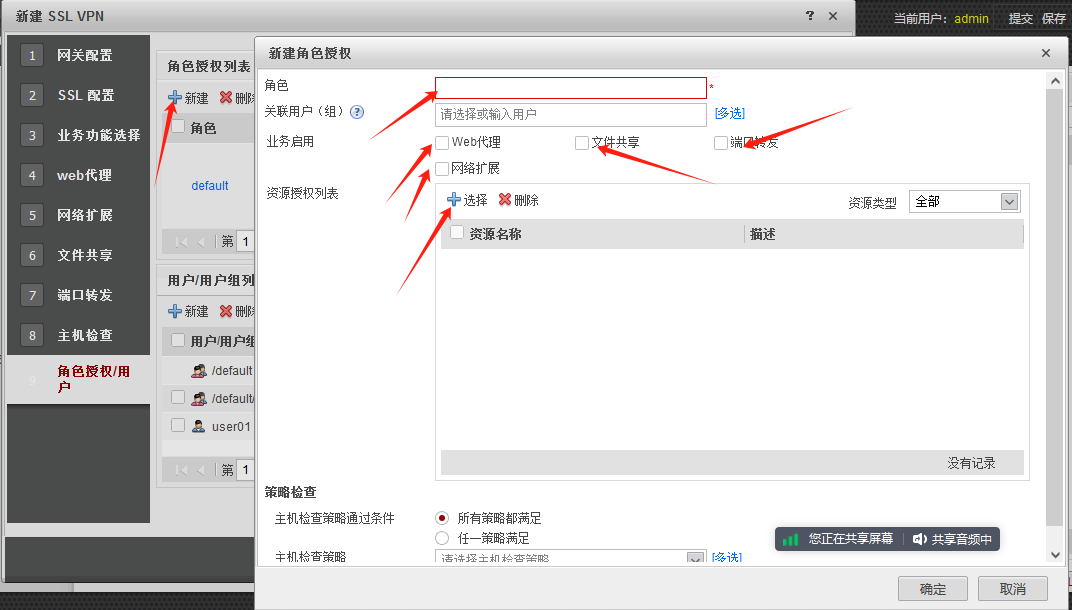This screenshot has height=610, width=1072.
Task: Enable the 端口转发 checkbox
Action: (720, 143)
